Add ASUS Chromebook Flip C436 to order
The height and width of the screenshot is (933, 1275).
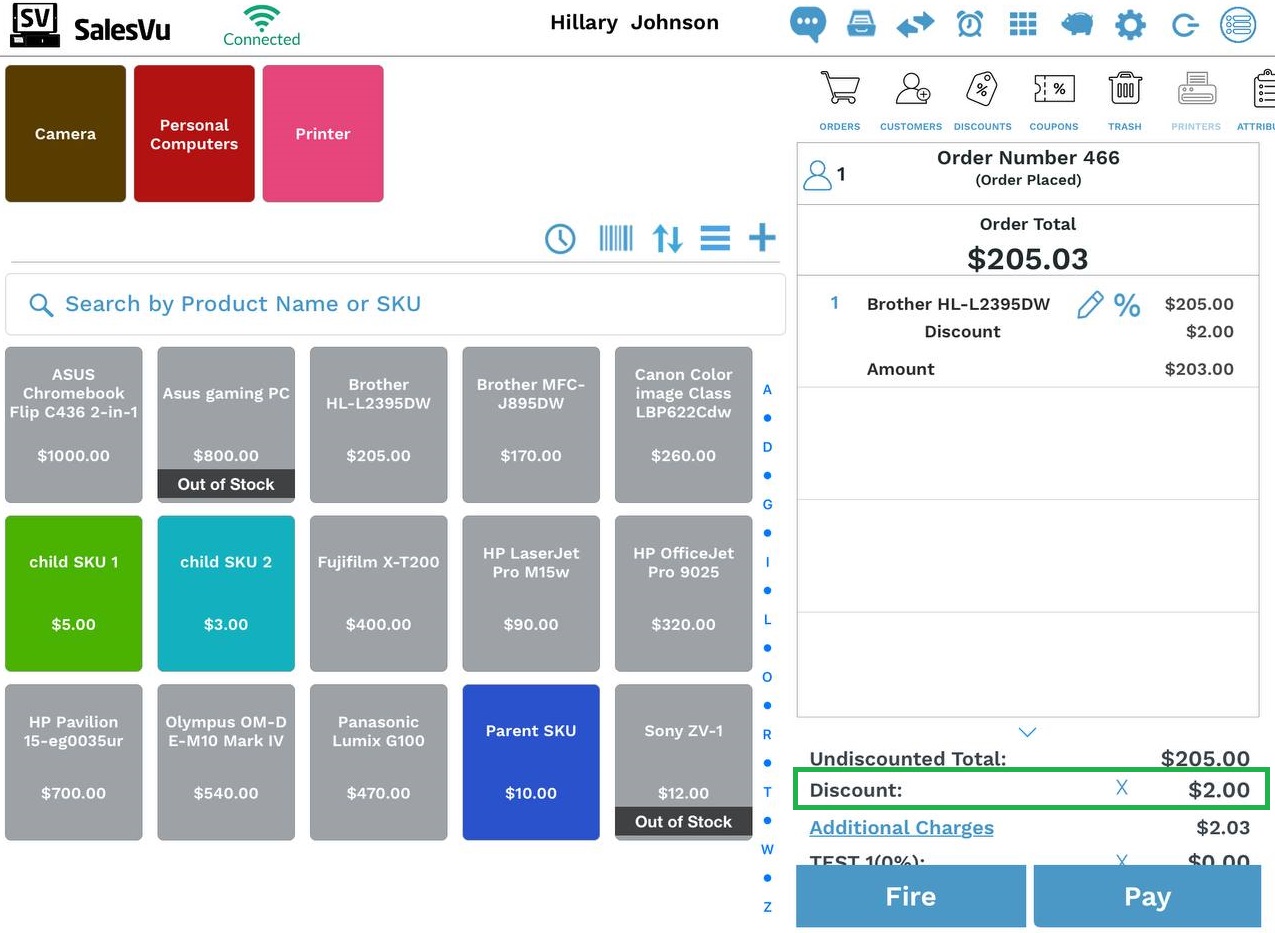tap(73, 425)
